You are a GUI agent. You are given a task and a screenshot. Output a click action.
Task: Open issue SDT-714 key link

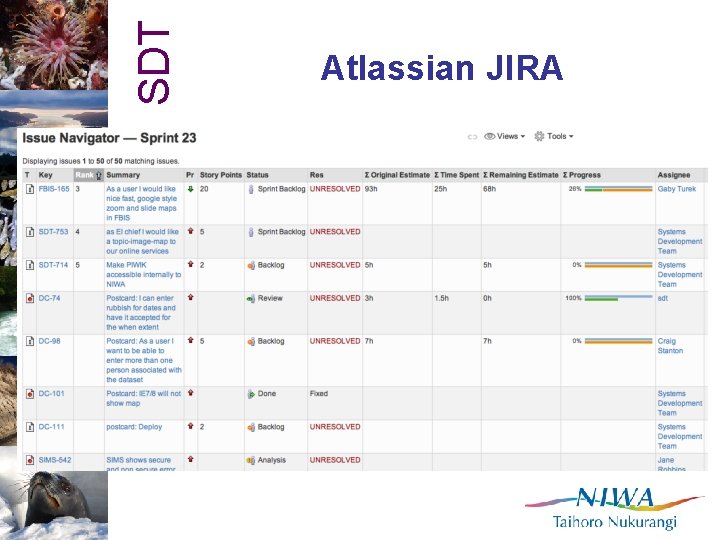coord(53,265)
